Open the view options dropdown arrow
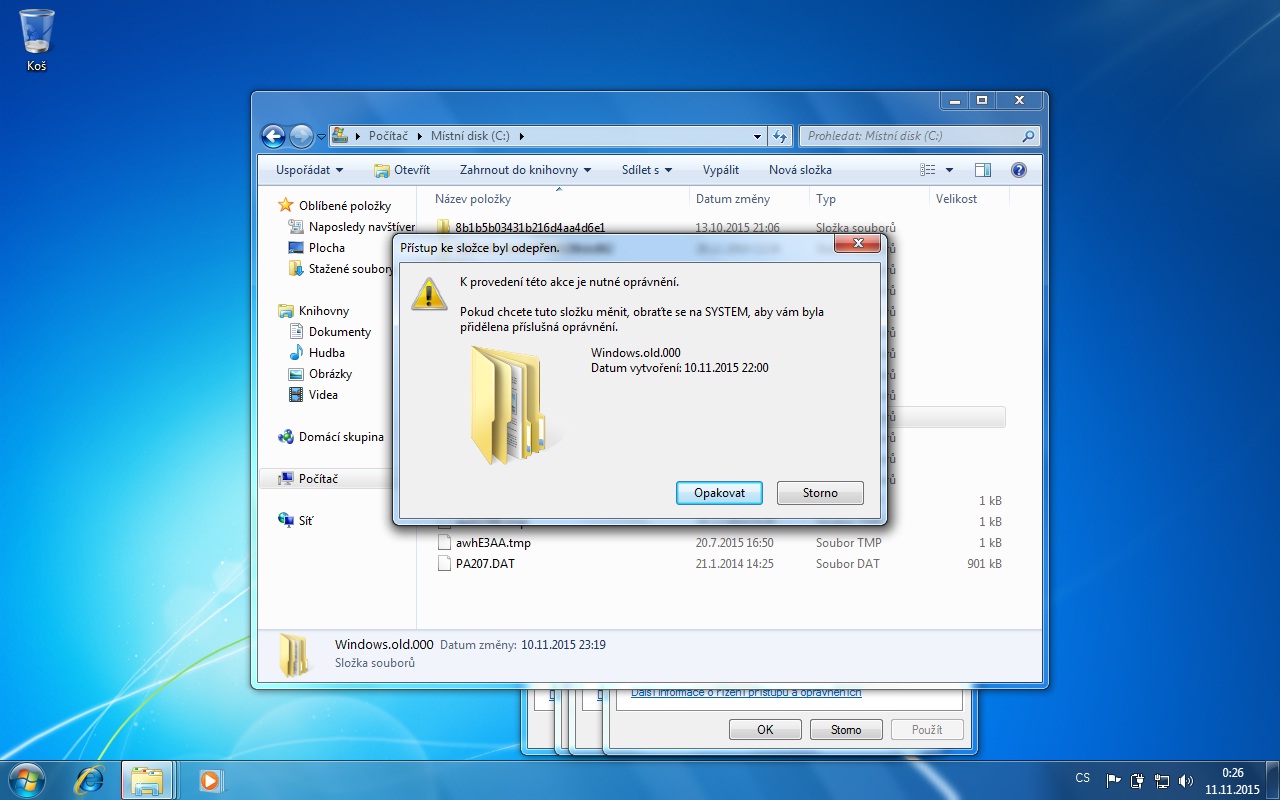The height and width of the screenshot is (800, 1280). point(949,170)
